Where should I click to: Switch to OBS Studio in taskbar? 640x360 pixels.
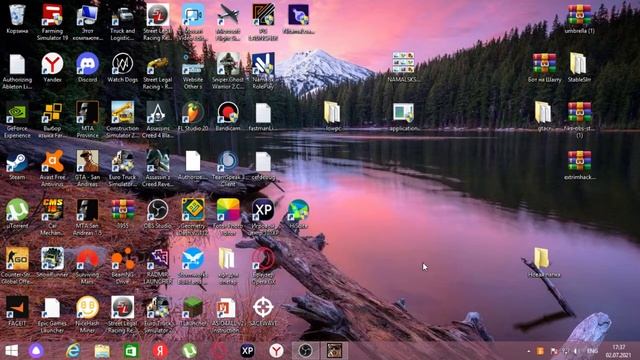(x=305, y=351)
